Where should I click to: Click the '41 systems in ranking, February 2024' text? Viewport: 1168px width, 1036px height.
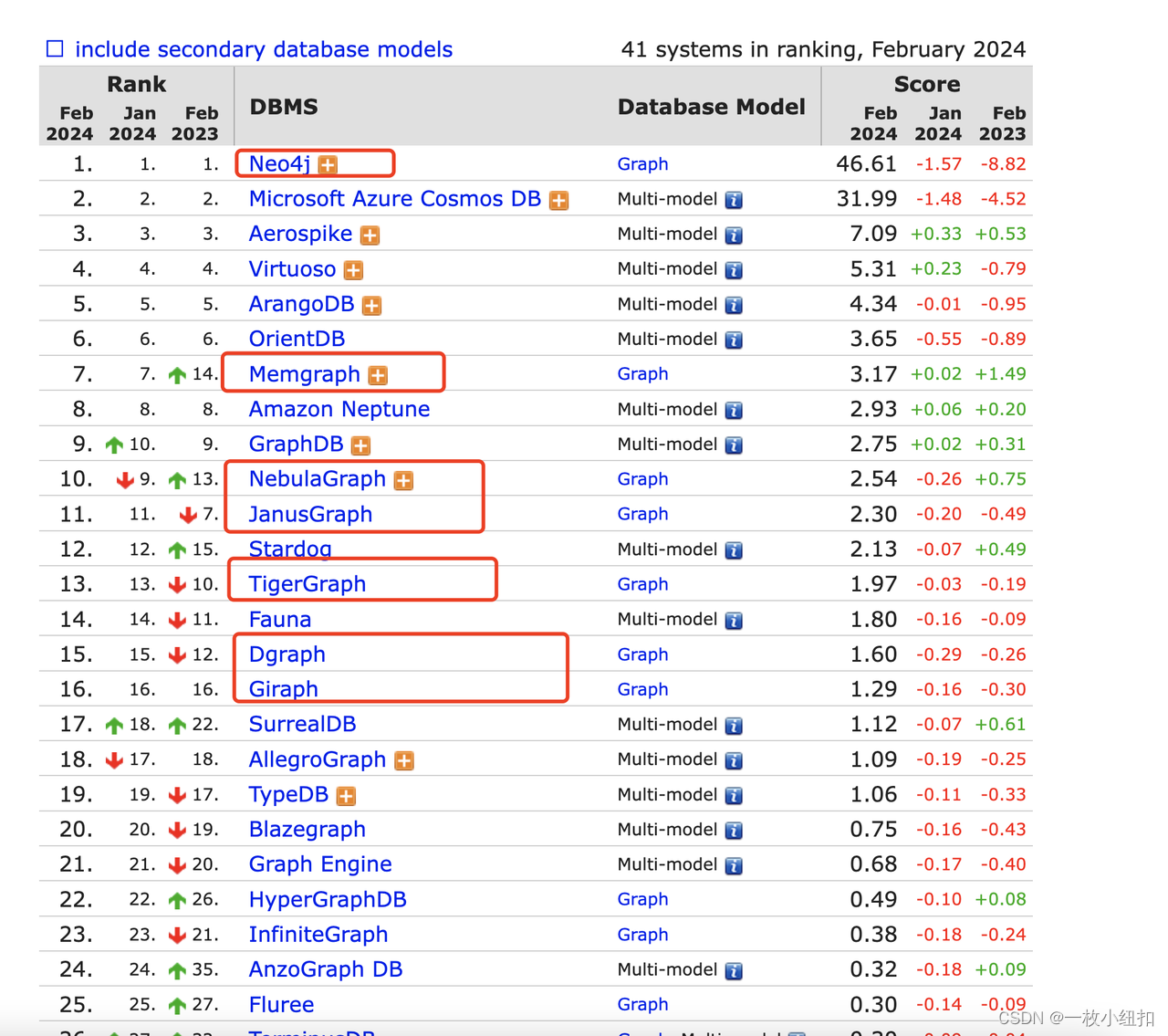[x=823, y=49]
